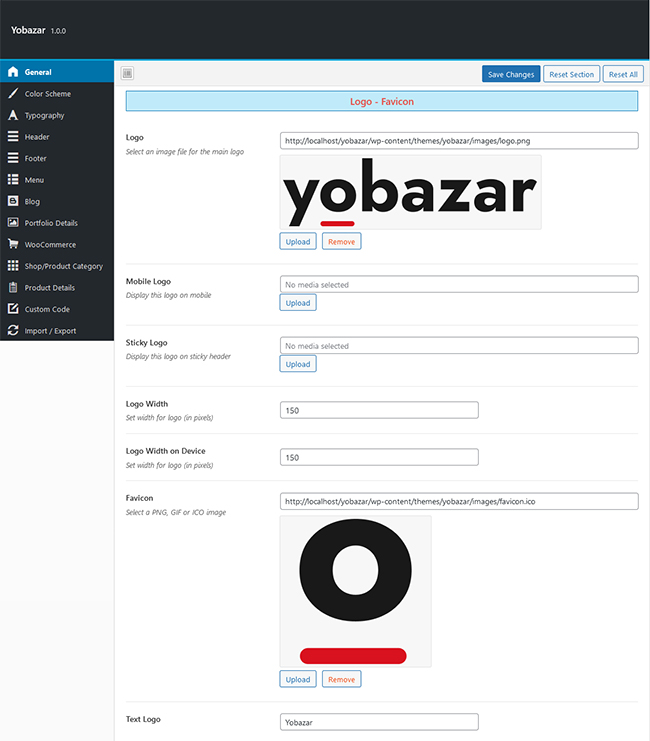
Task: Click the Menu list icon
Action: tap(13, 180)
